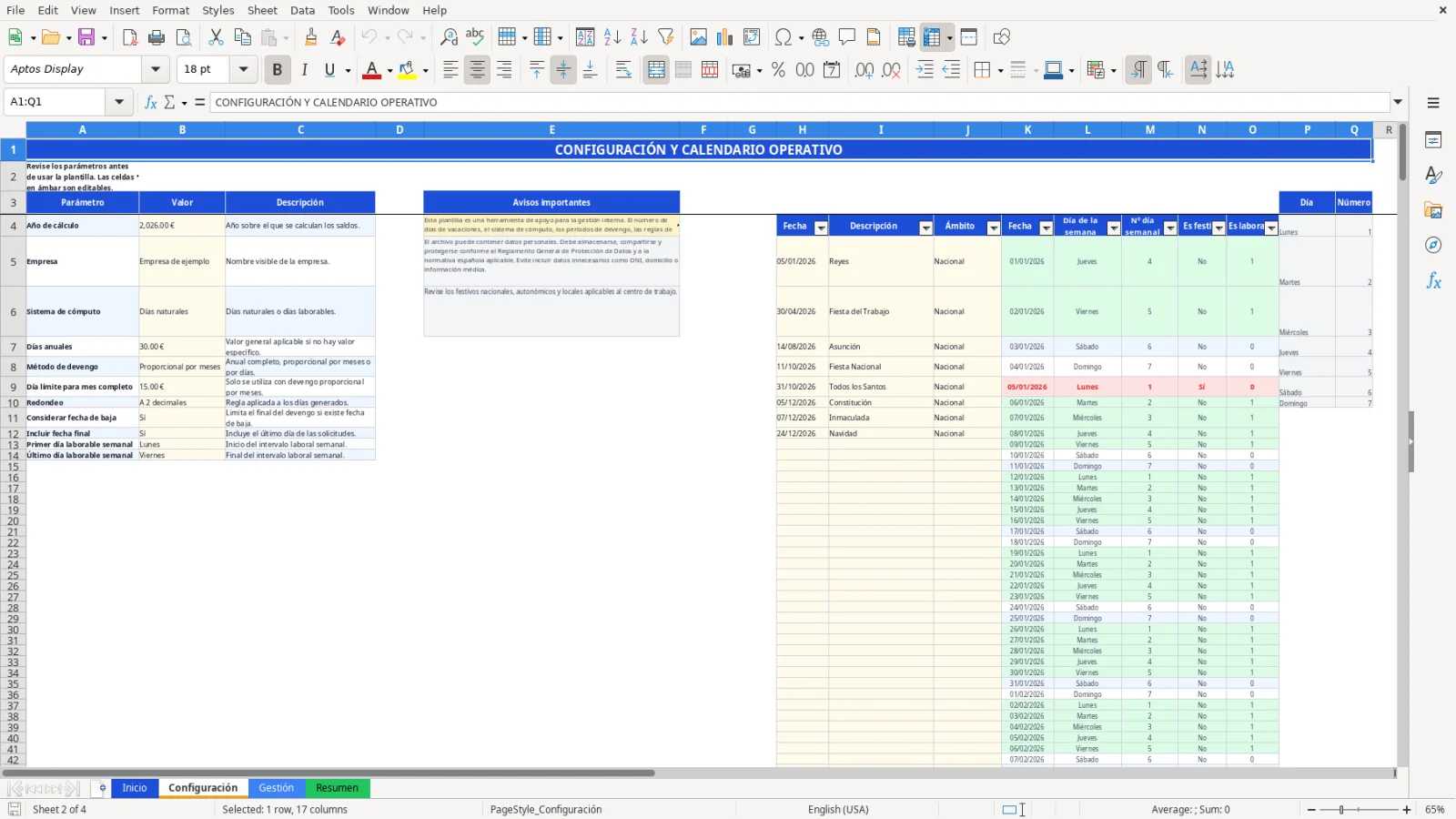Image resolution: width=1456 pixels, height=819 pixels.
Task: Open the Descripción column filter dropdown
Action: 925,227
